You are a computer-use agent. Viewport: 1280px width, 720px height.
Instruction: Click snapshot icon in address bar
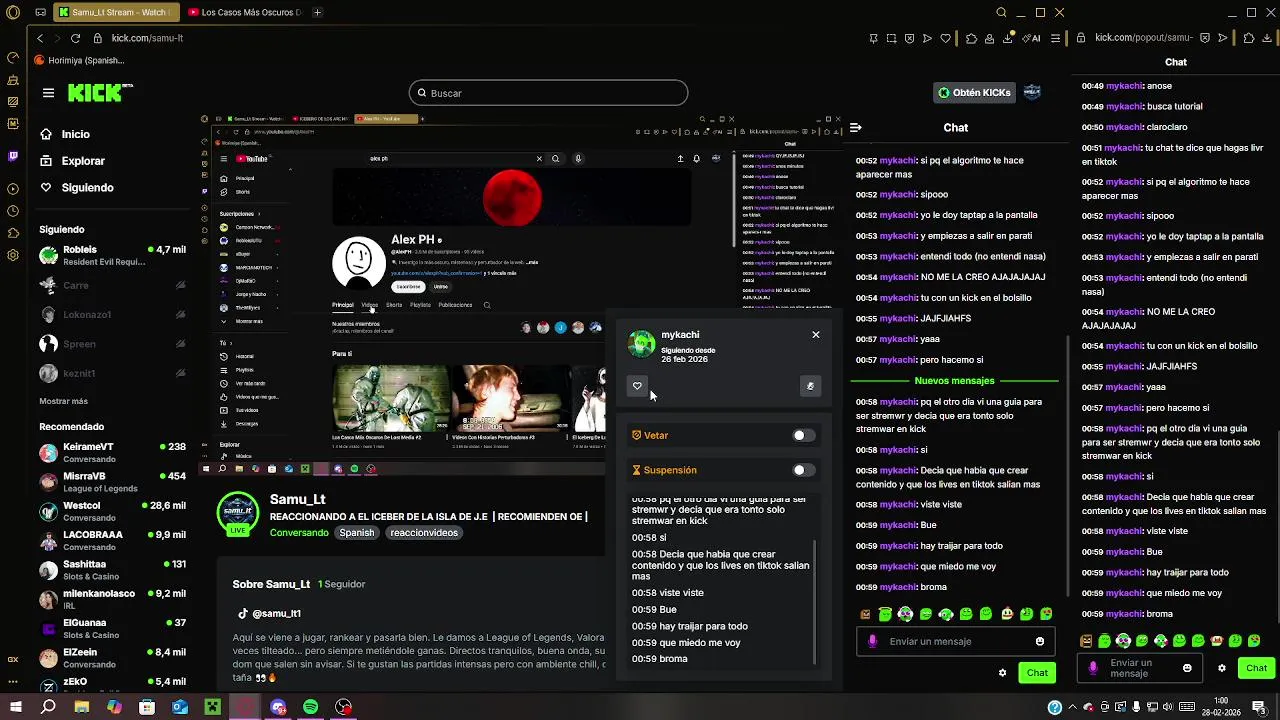891,38
